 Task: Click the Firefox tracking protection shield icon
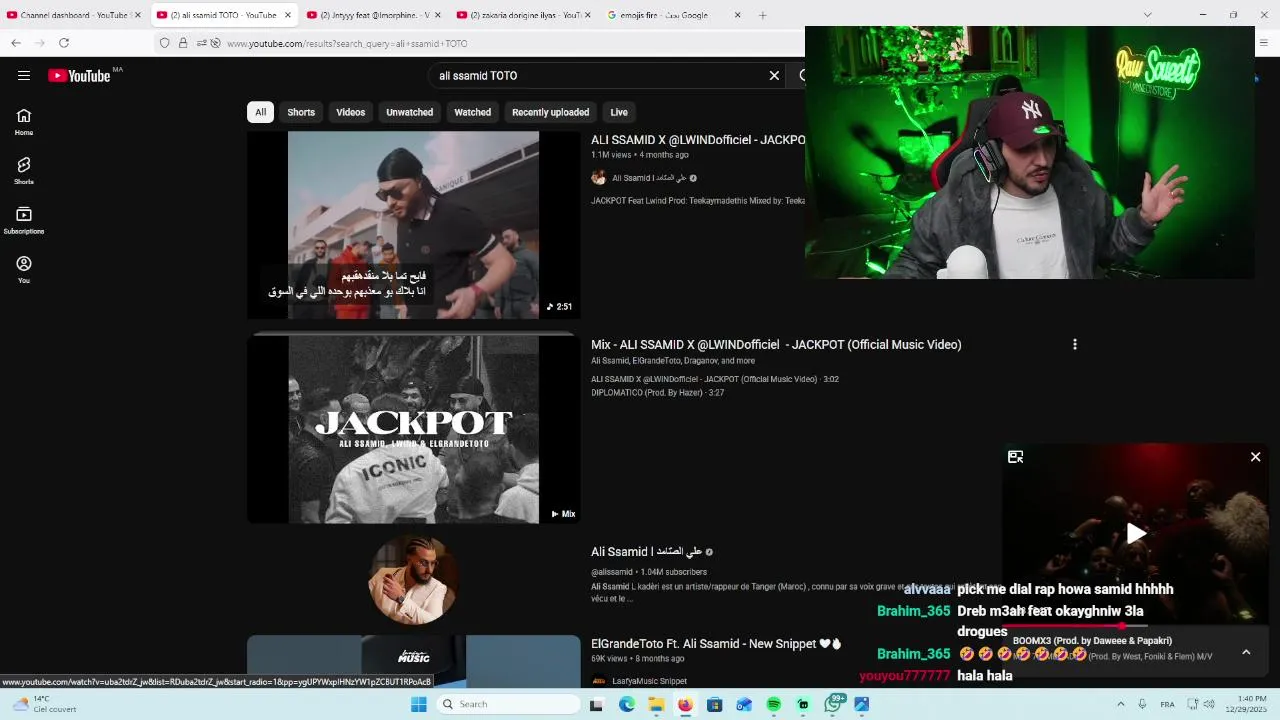165,43
